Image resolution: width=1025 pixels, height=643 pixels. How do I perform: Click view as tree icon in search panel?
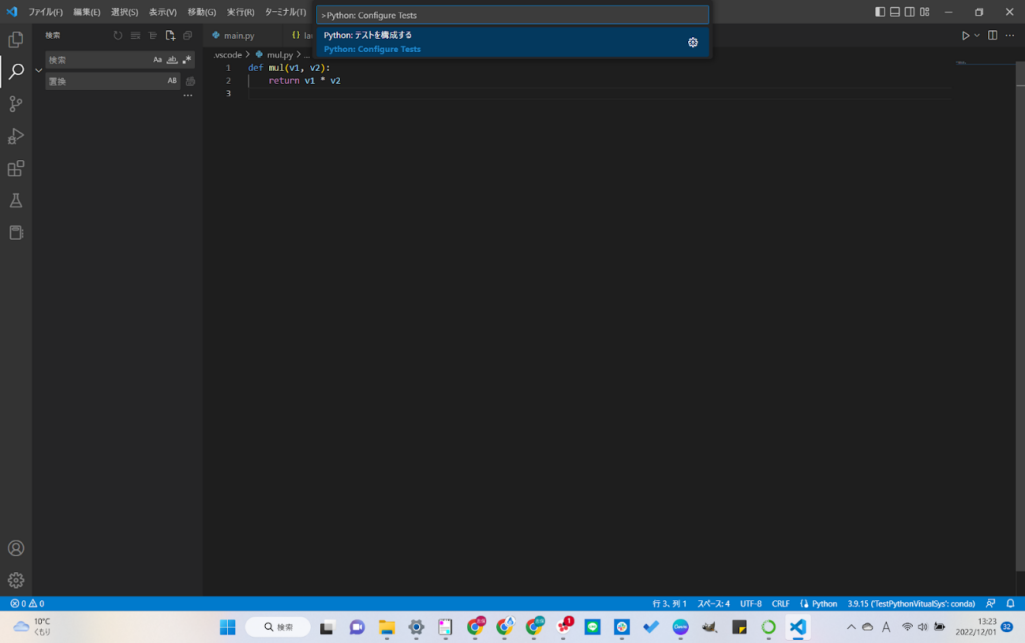(x=153, y=35)
